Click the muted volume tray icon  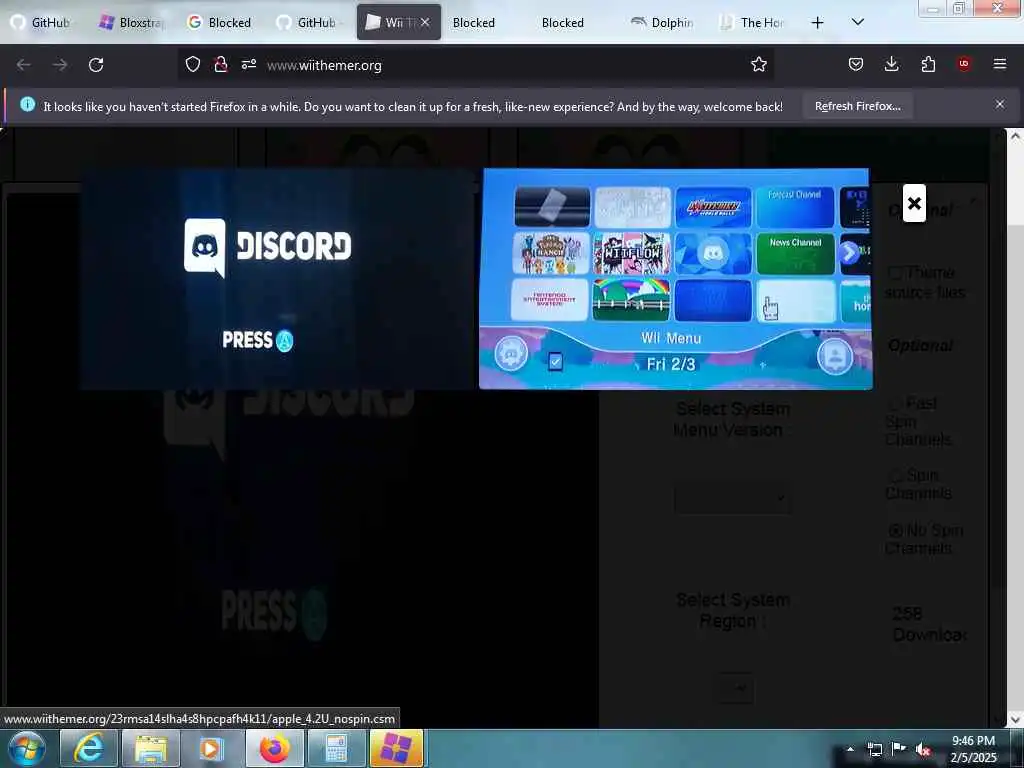click(923, 750)
